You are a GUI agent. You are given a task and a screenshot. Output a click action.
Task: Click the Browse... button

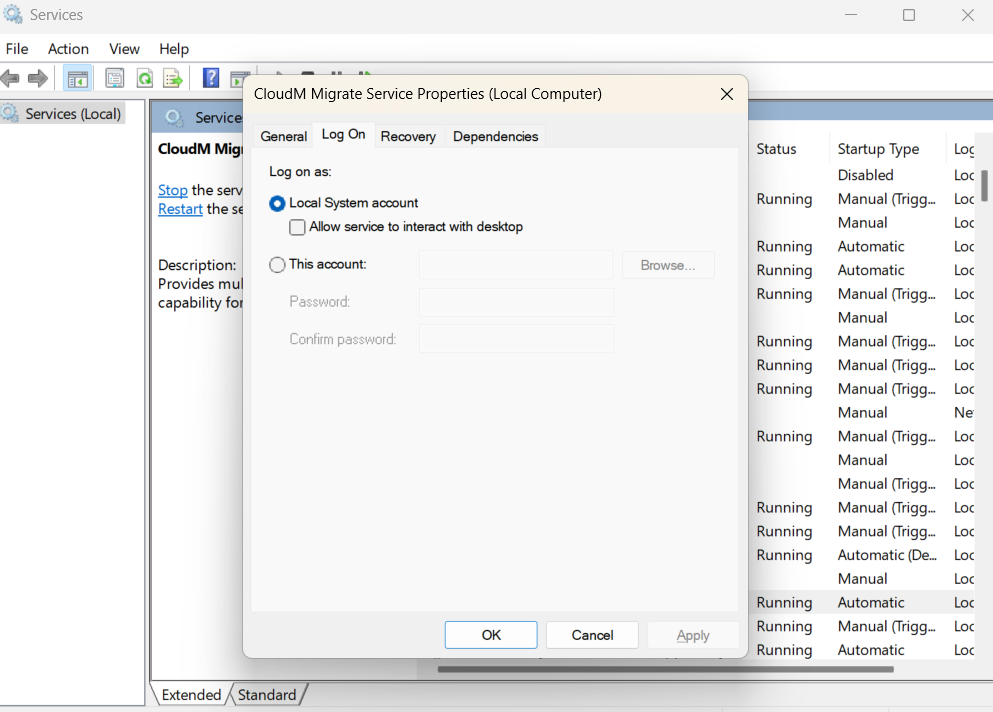pyautogui.click(x=668, y=265)
